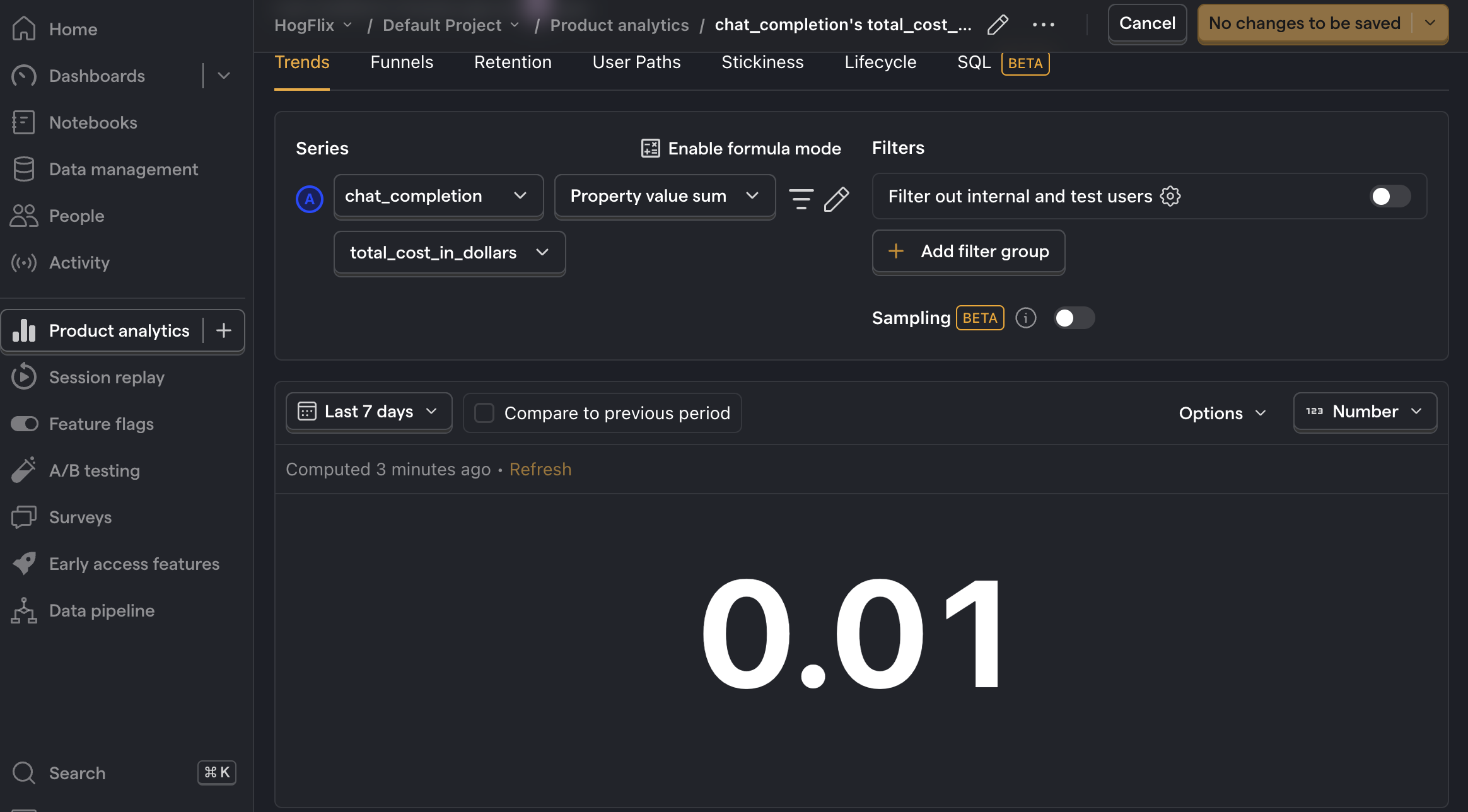Click Enable formula mode
Screen dimensions: 1468x812
pyautogui.click(x=741, y=148)
